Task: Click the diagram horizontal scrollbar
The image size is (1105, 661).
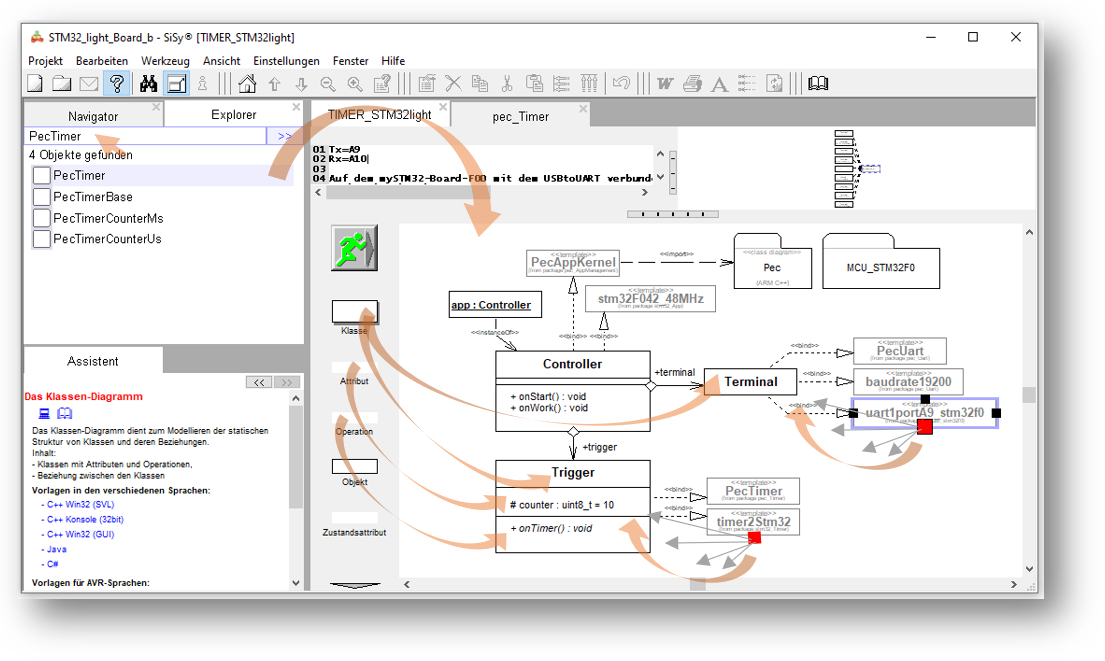Action: pos(710,584)
